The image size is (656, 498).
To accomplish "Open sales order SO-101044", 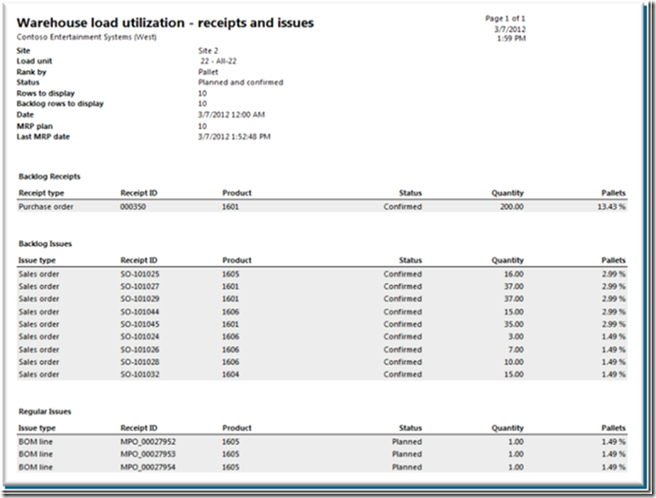I will click(x=140, y=312).
